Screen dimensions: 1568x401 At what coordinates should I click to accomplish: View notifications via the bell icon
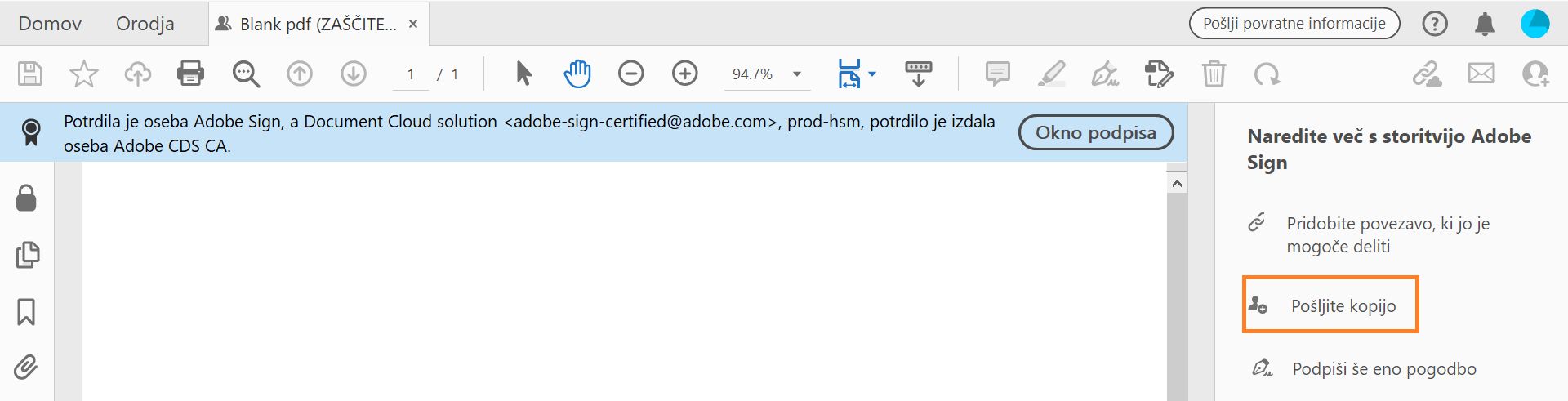(1485, 24)
